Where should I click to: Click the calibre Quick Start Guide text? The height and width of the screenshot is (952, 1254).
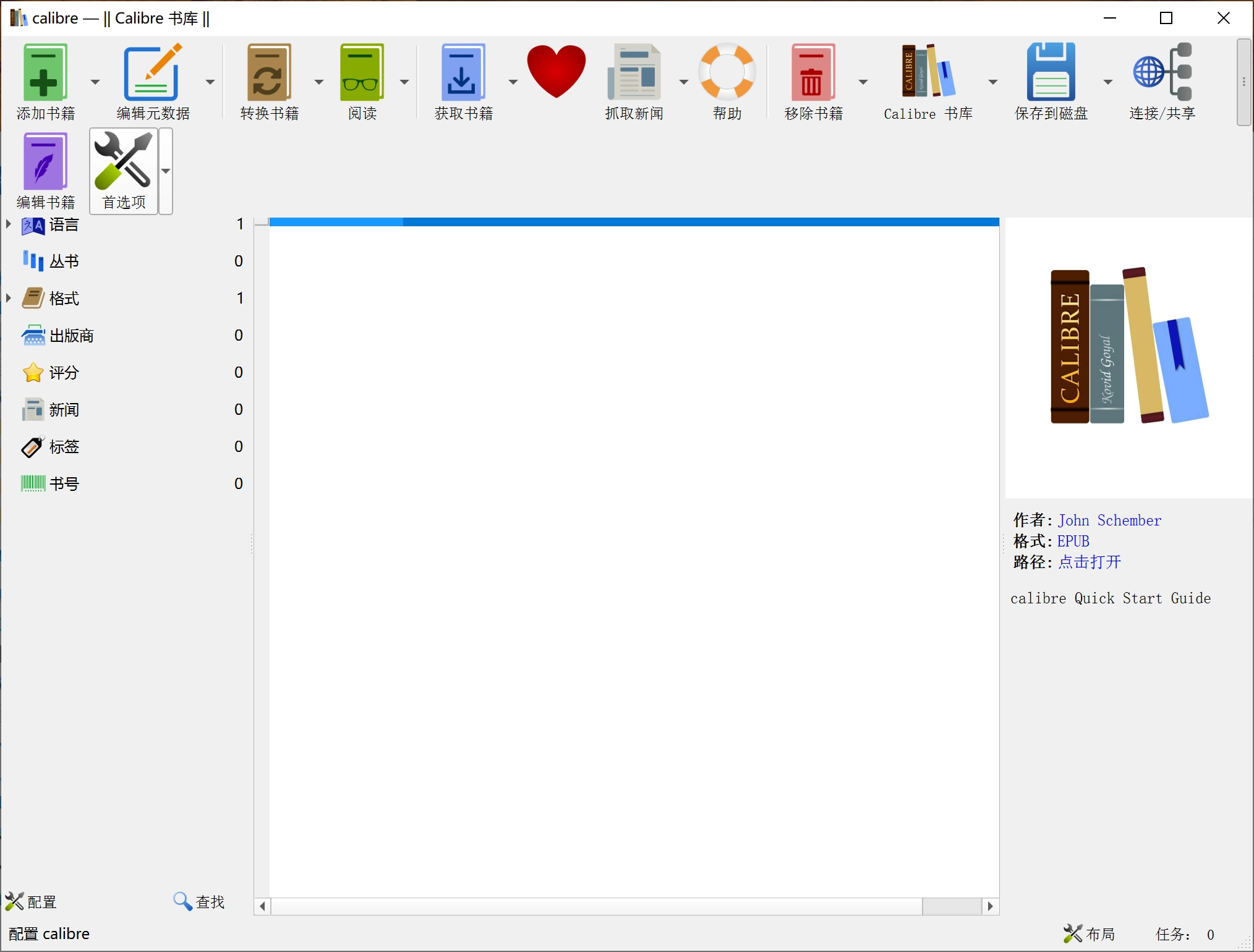pos(1111,598)
